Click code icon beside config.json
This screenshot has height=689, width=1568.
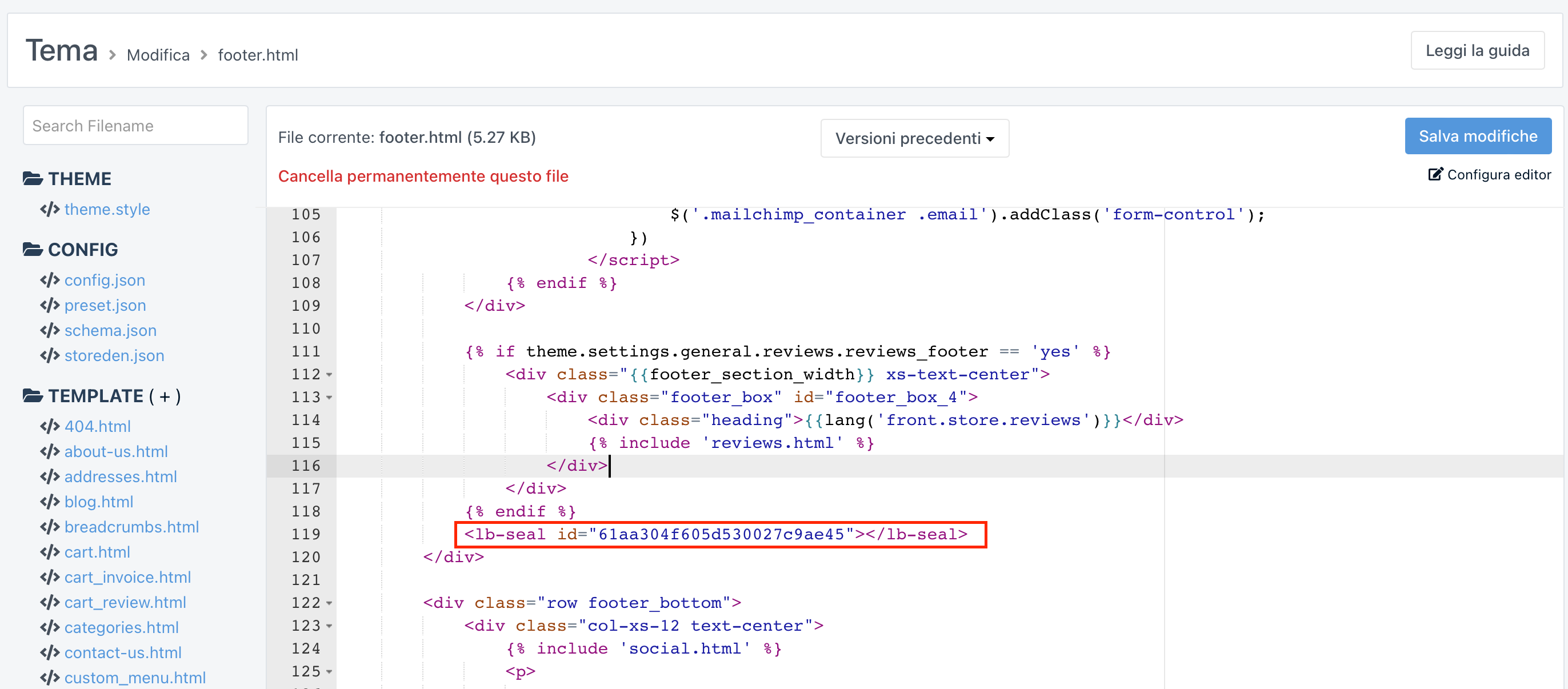[x=50, y=280]
